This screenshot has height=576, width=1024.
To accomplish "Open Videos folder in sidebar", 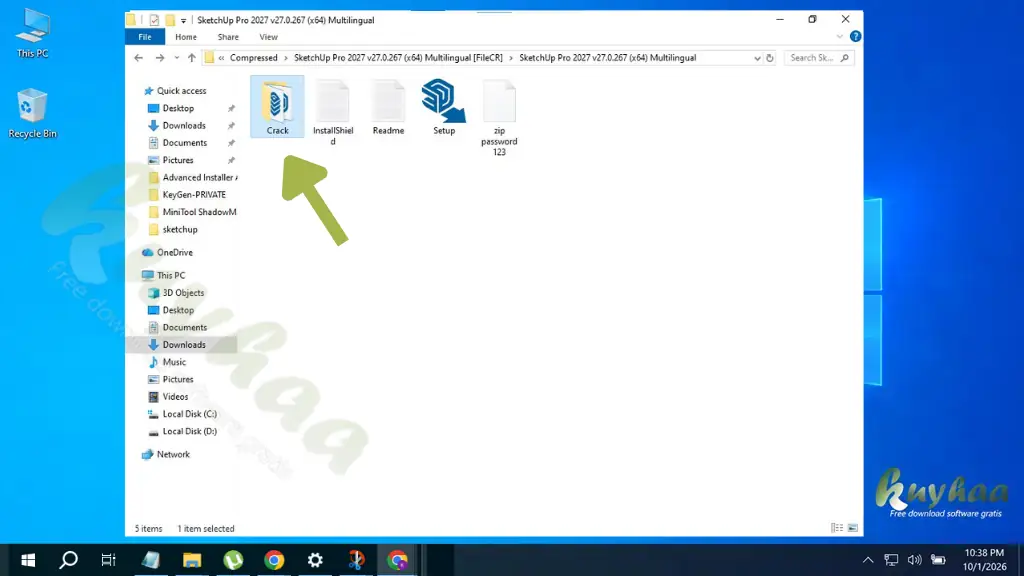I will click(x=168, y=397).
